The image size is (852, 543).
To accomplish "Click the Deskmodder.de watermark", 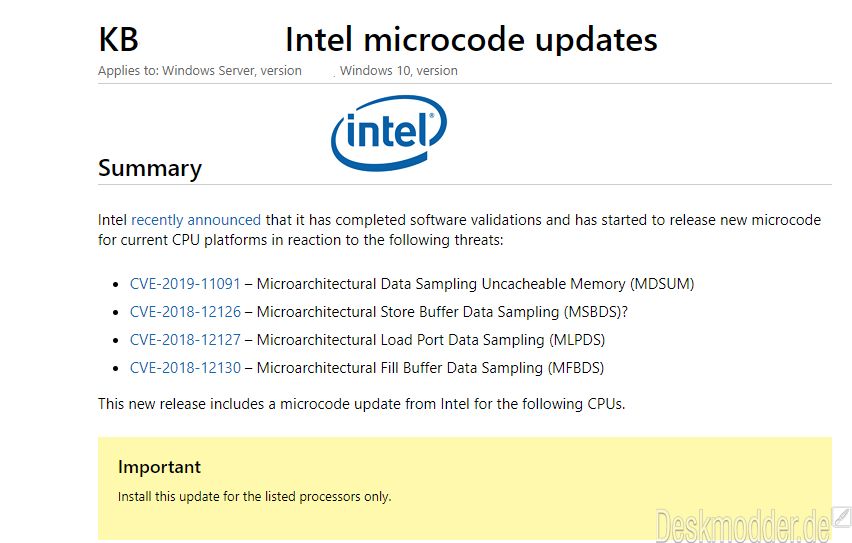I will point(743,525).
